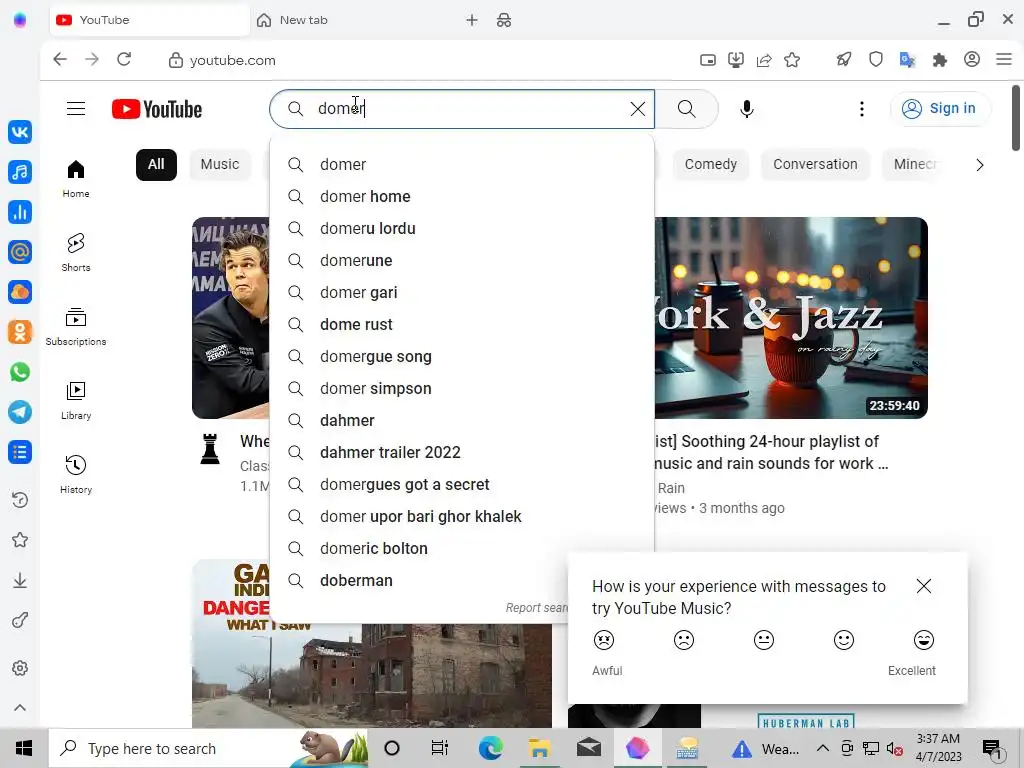This screenshot has width=1024, height=768.
Task: Open Telegram in the sidebar
Action: coord(20,412)
